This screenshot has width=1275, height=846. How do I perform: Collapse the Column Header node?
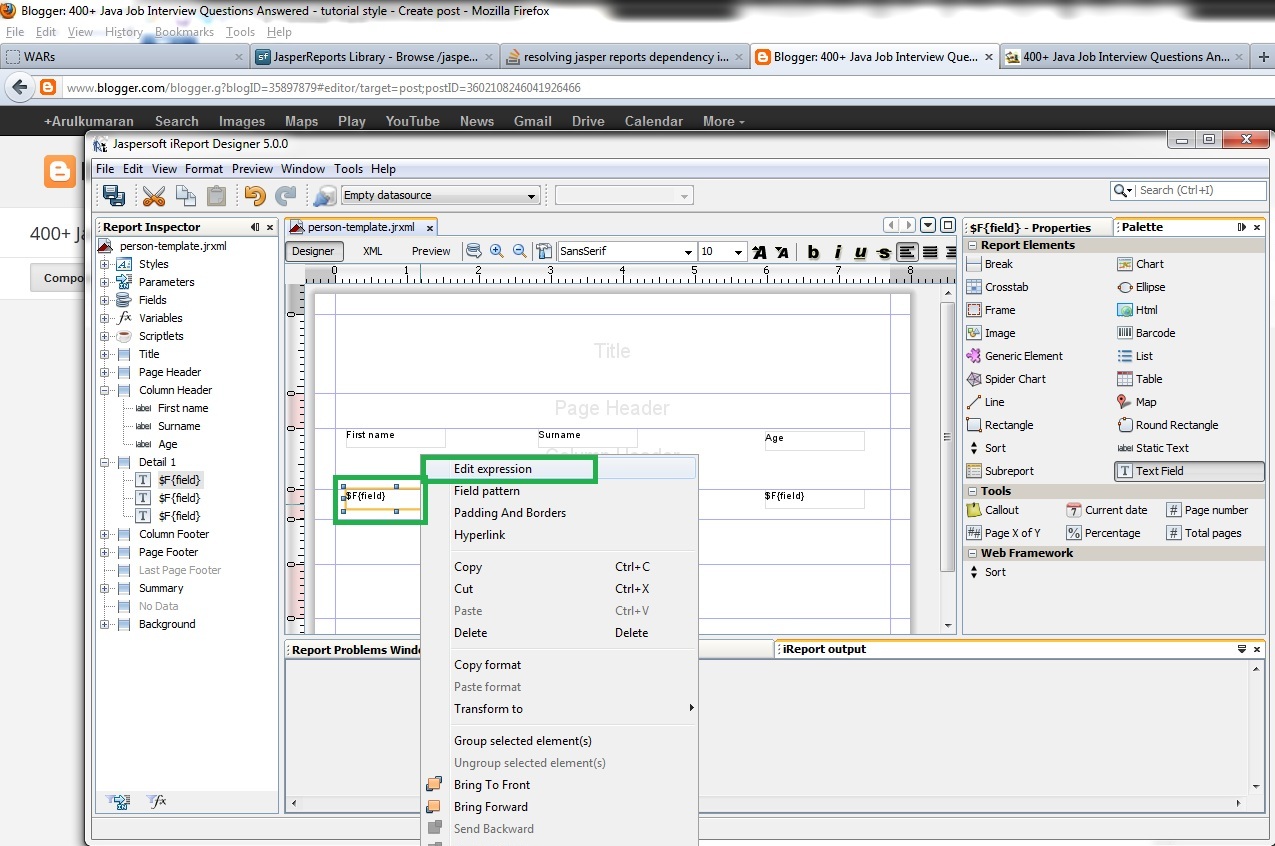click(x=105, y=390)
